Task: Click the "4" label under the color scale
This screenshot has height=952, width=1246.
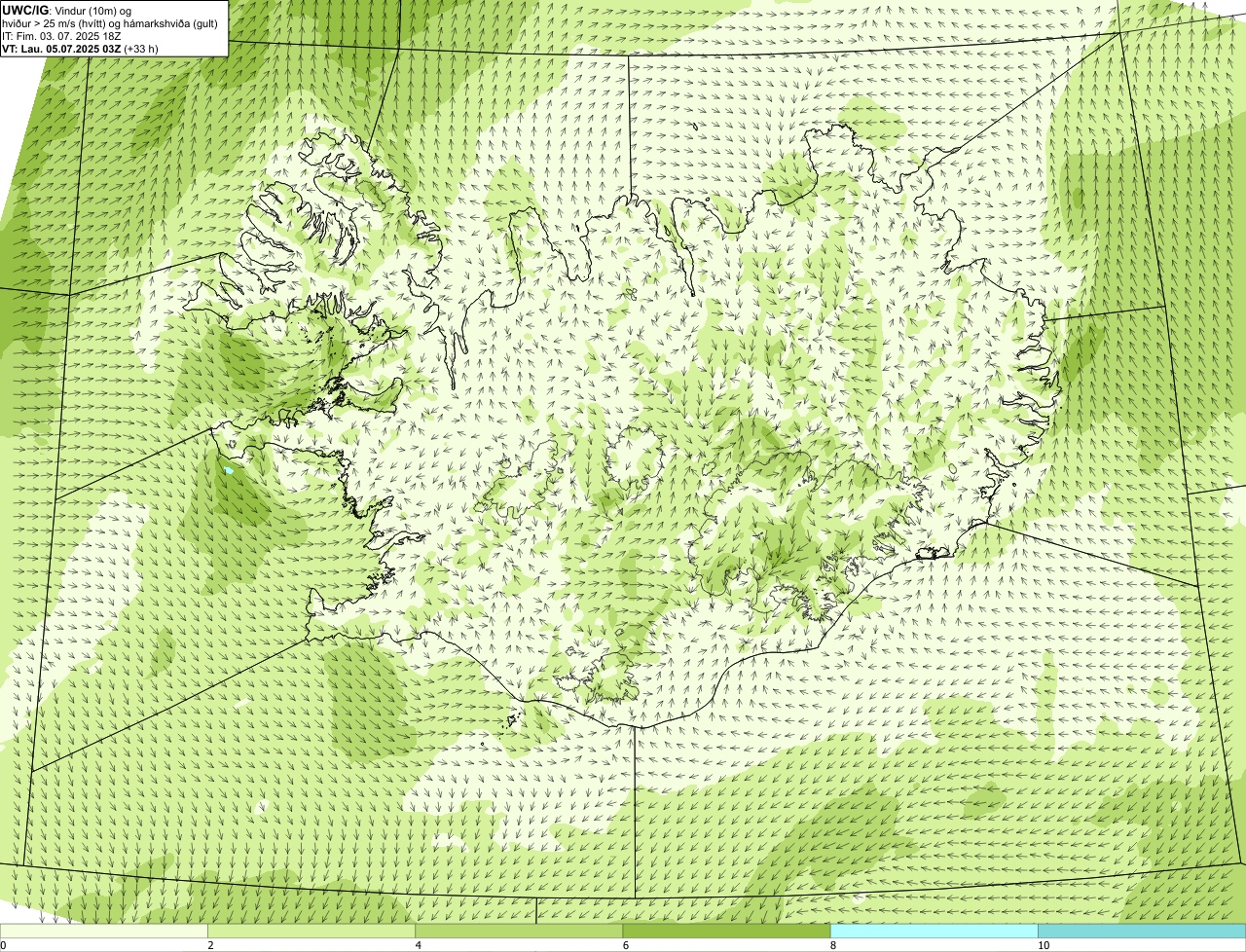Action: (418, 945)
